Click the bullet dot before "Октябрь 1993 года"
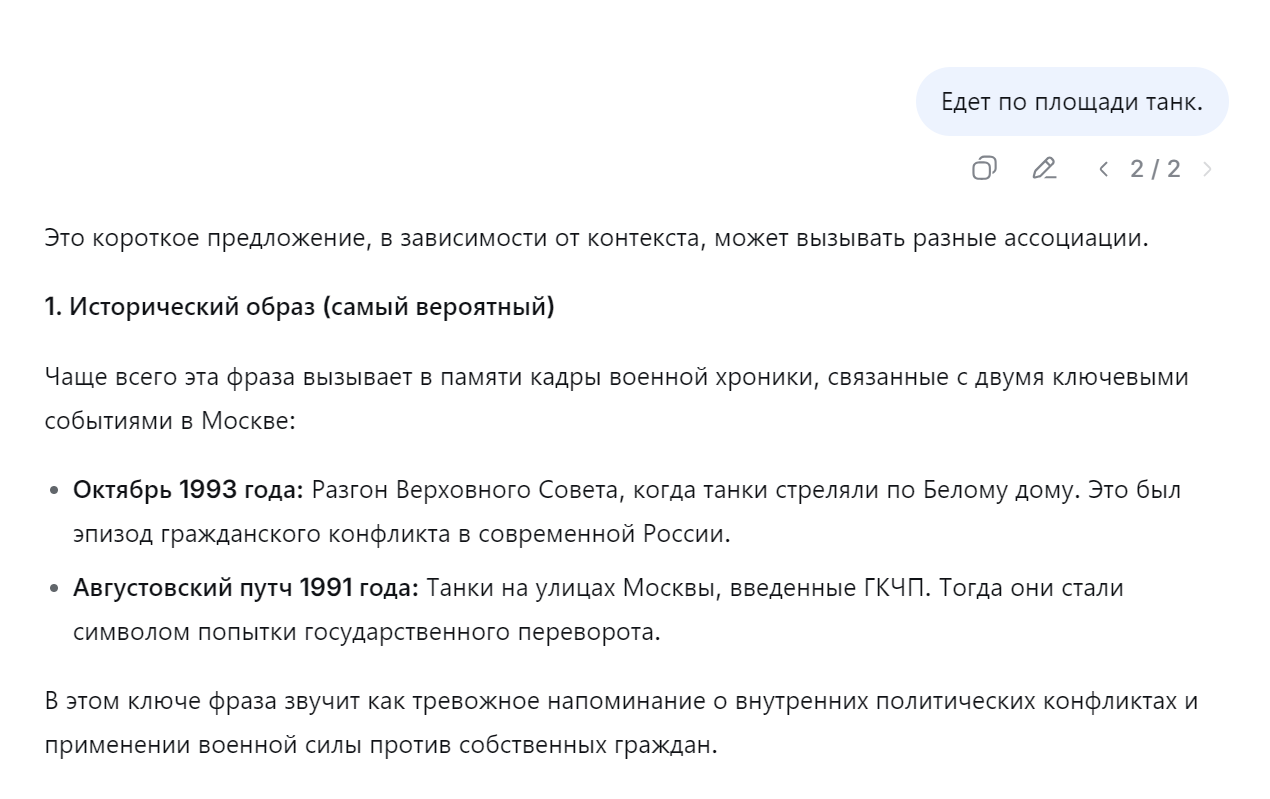This screenshot has height=799, width=1270. [54, 491]
